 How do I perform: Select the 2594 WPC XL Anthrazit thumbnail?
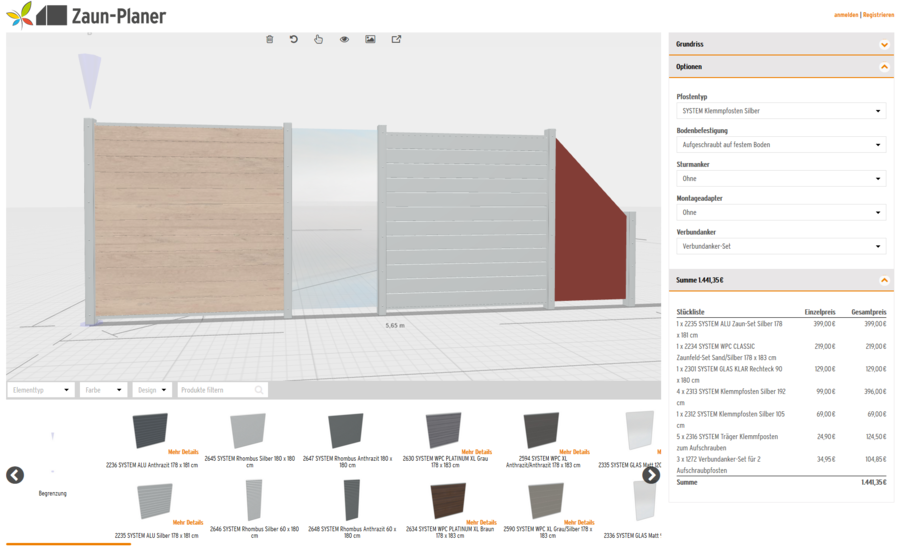pos(541,430)
